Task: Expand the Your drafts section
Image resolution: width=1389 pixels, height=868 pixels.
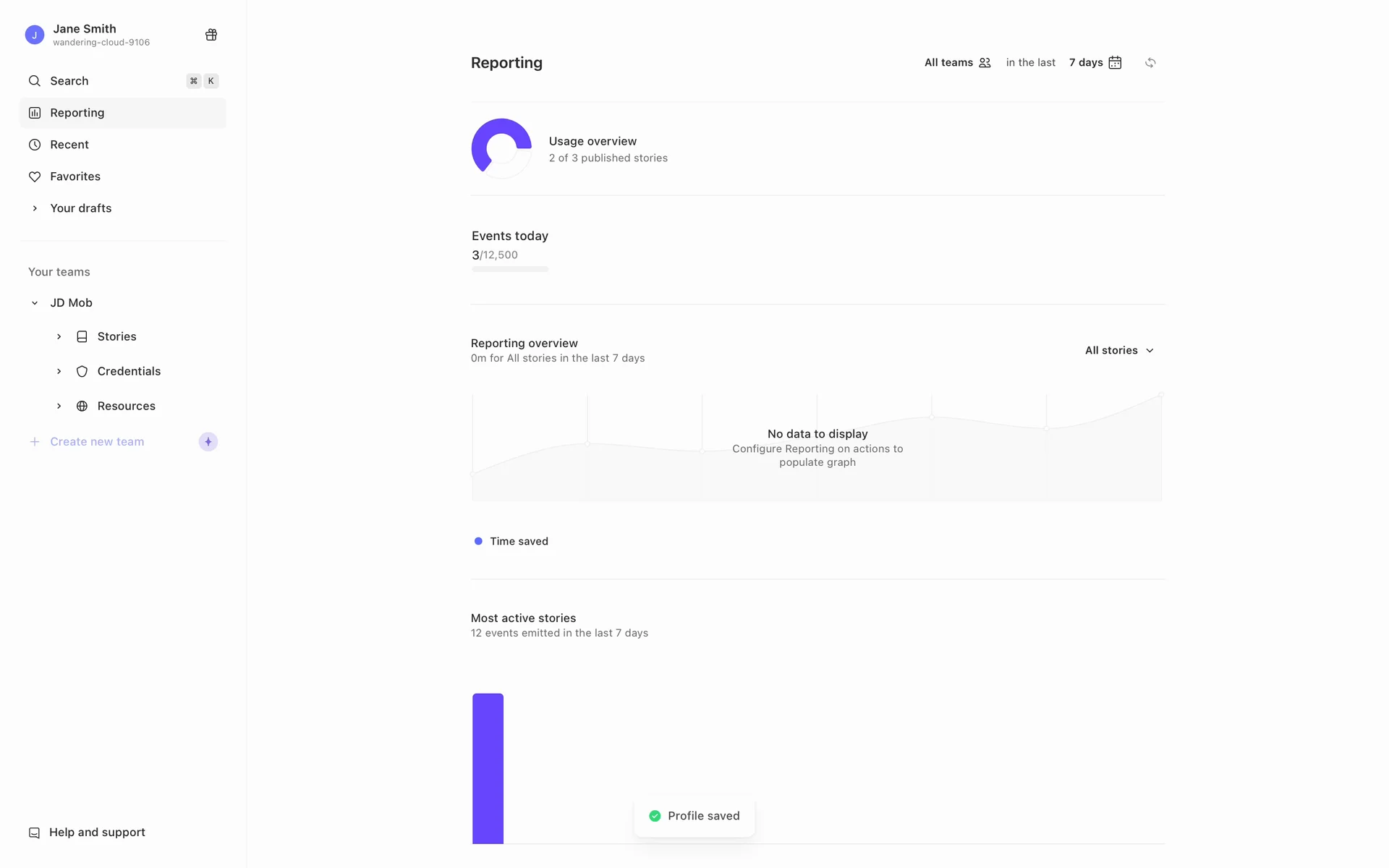Action: (x=35, y=208)
